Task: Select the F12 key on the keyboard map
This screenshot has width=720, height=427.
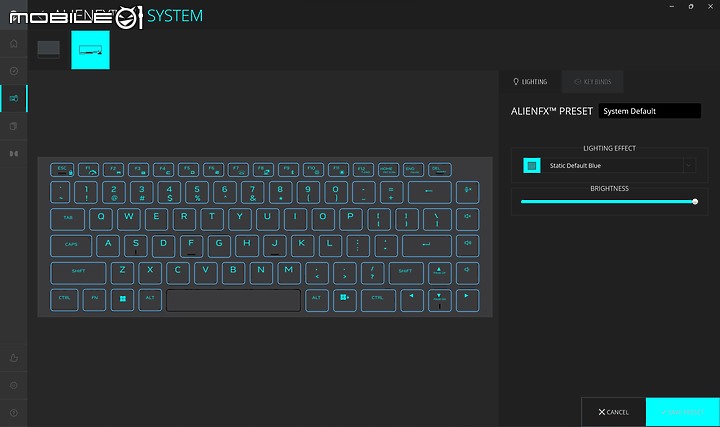Action: pos(363,170)
